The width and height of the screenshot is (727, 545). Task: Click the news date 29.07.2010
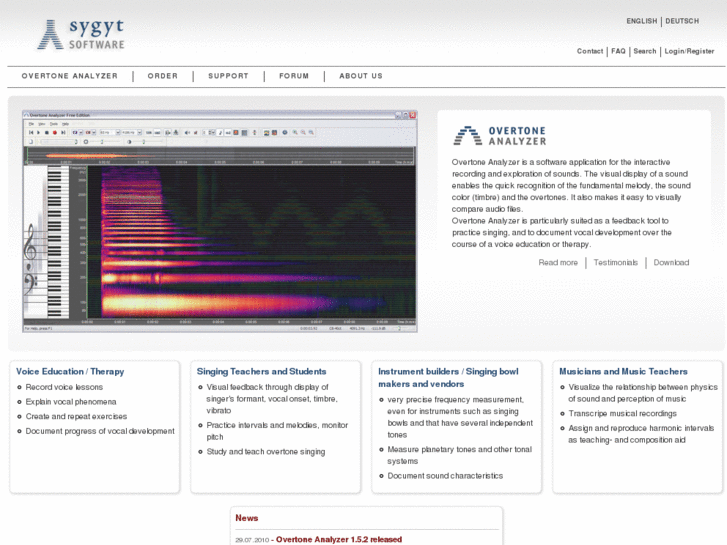[252, 540]
